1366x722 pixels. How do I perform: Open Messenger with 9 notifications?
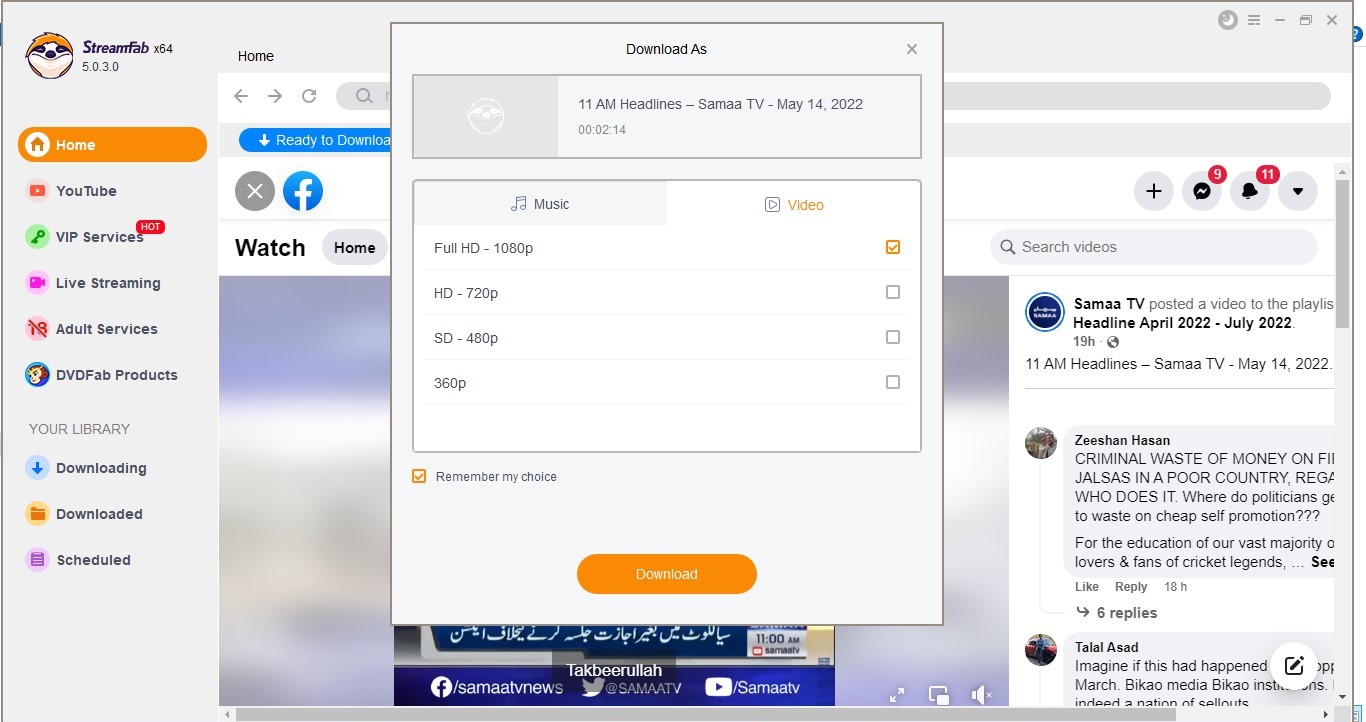pyautogui.click(x=1202, y=191)
